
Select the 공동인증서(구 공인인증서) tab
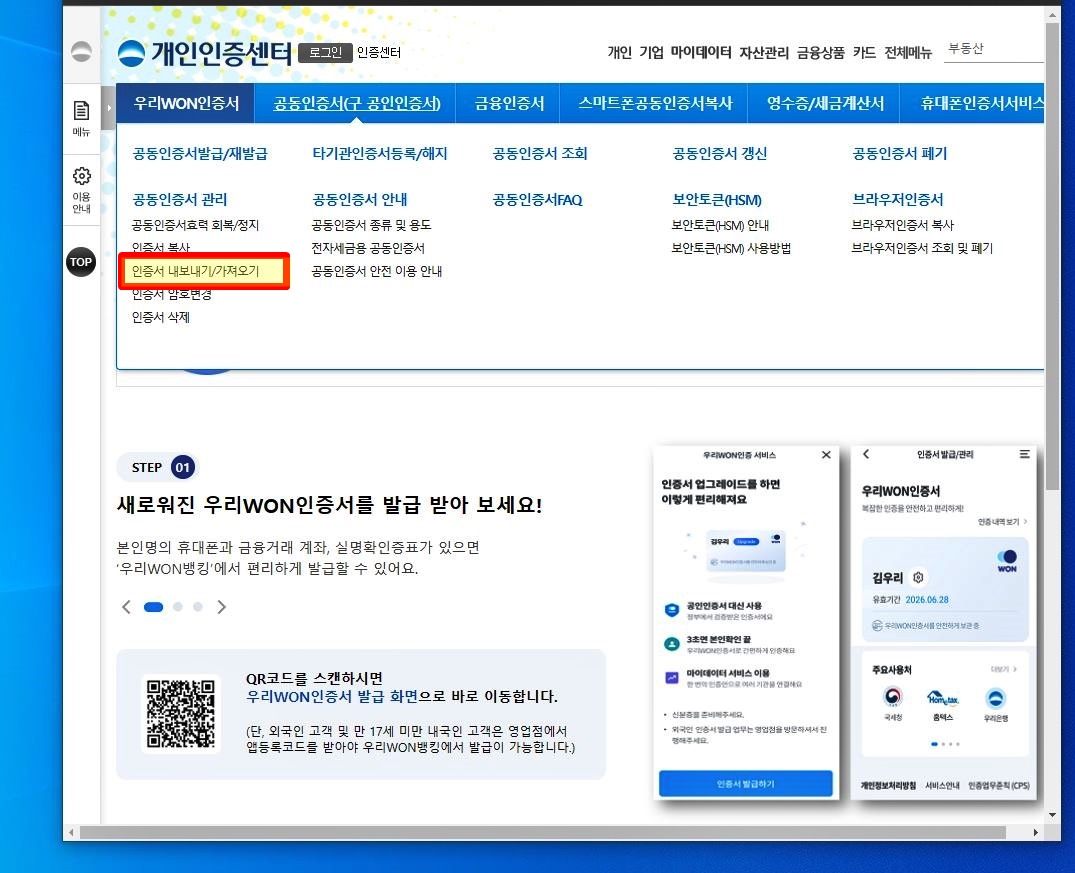[x=357, y=104]
